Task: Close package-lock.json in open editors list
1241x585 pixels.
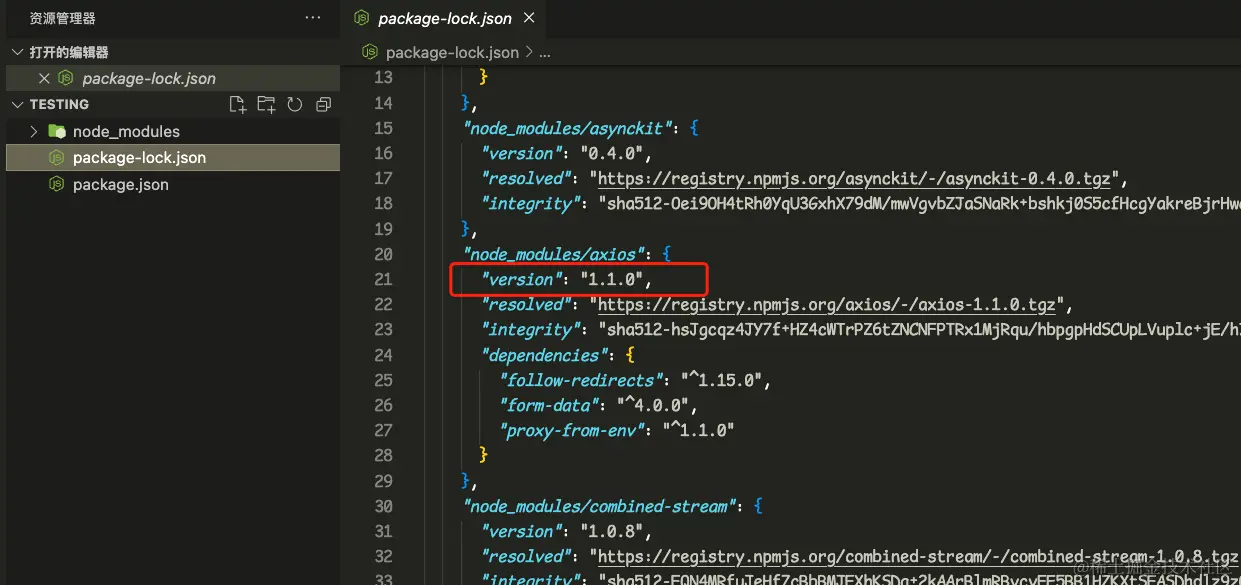Action: 43,78
